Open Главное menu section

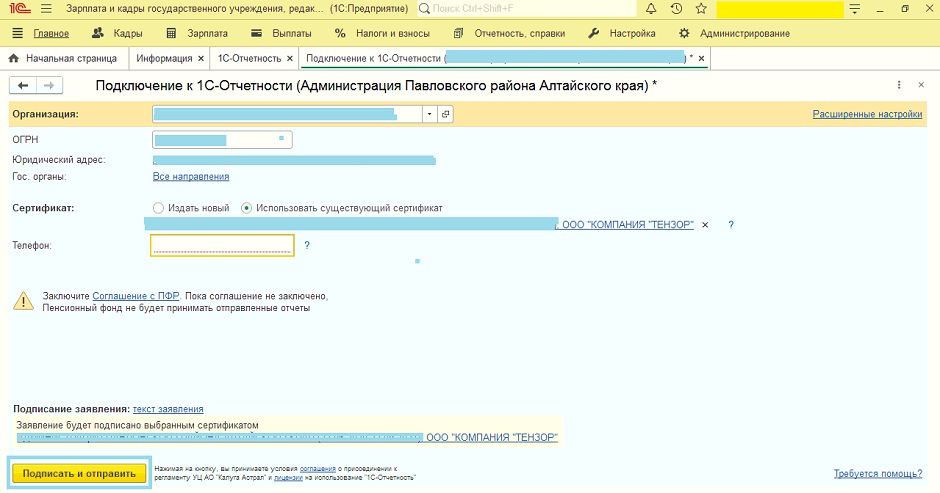[51, 34]
